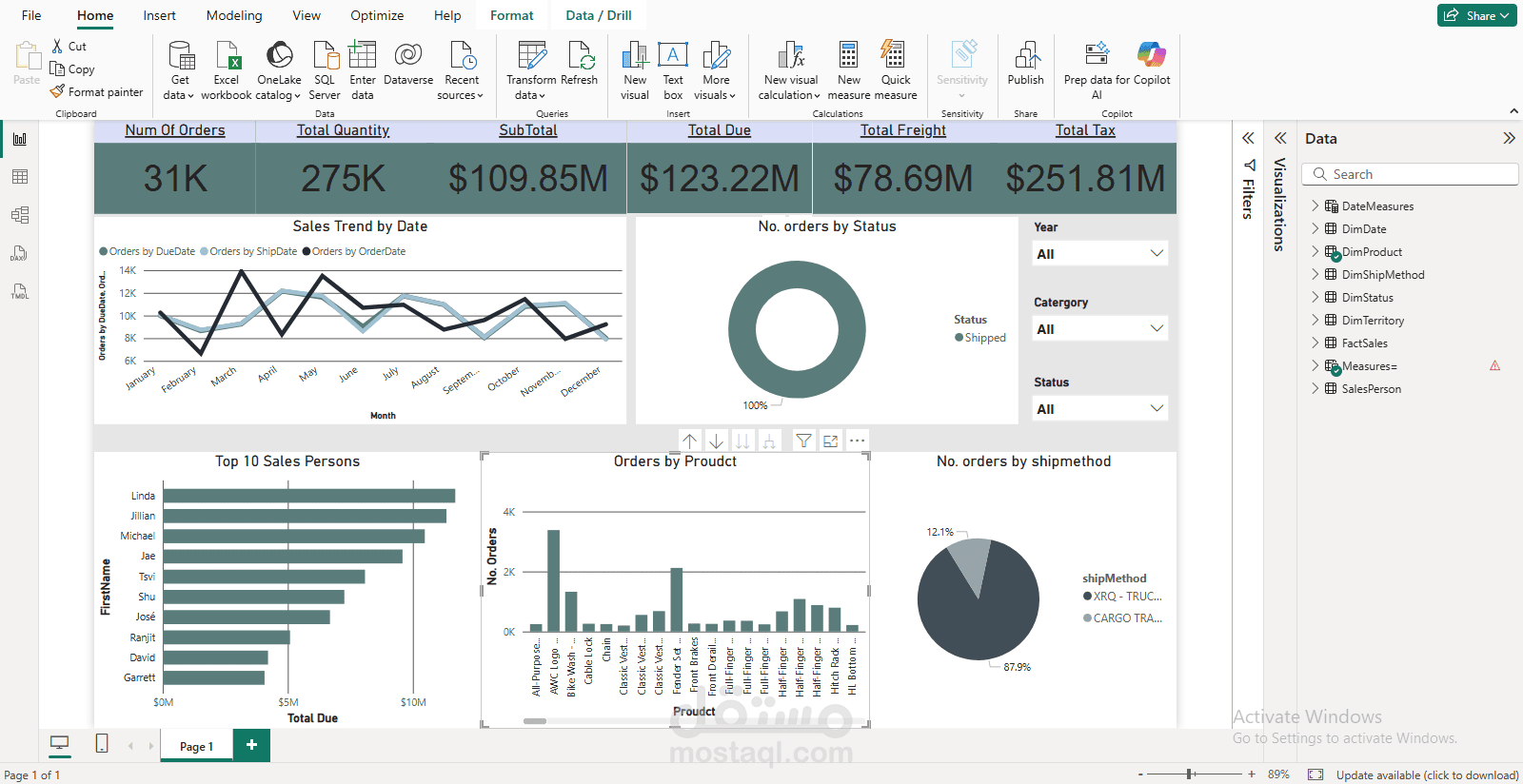Open Model view in left sidebar
Screen dimensions: 1523x784
tap(20, 215)
